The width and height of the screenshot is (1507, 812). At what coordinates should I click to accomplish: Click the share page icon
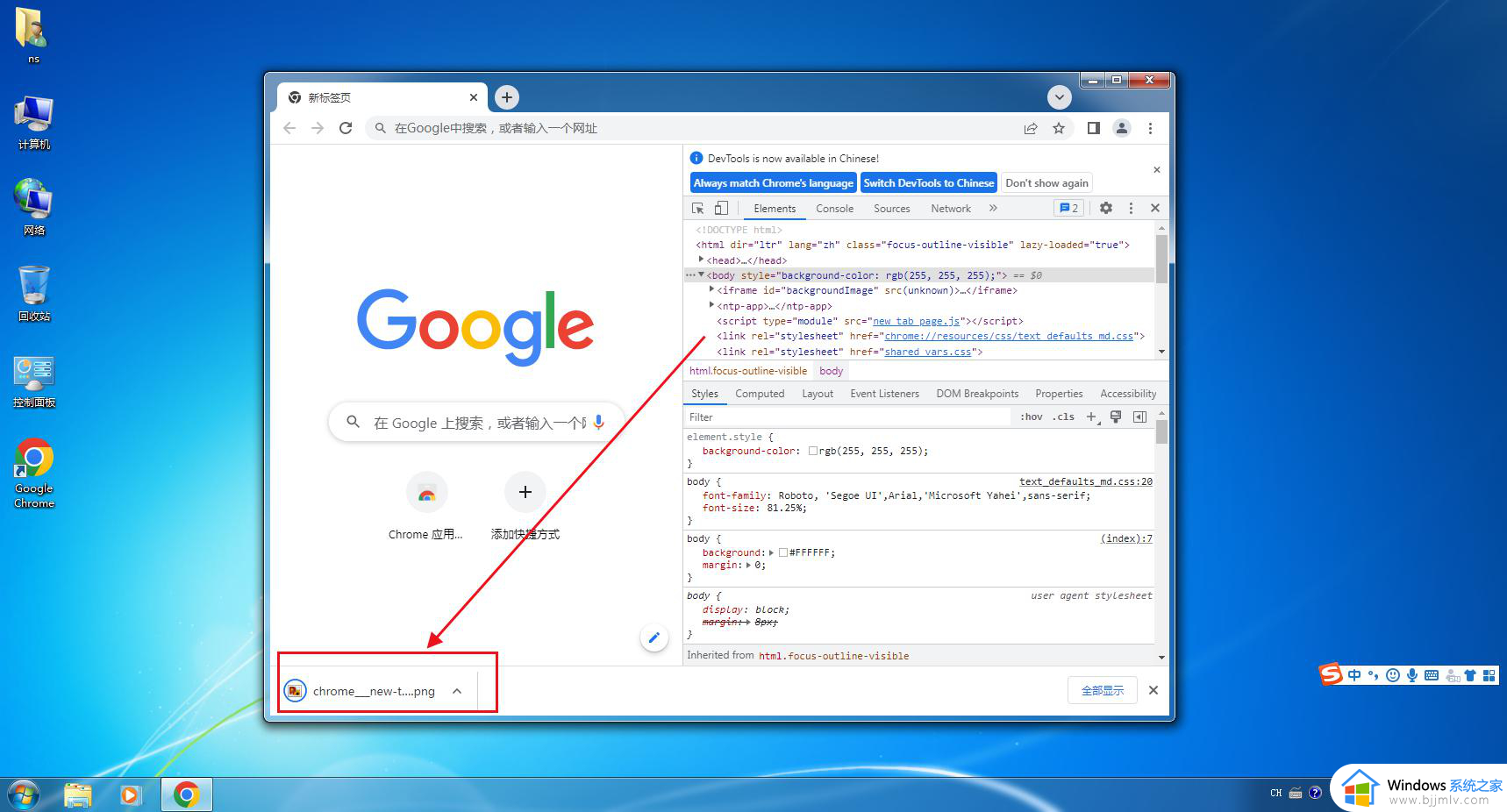click(1031, 128)
